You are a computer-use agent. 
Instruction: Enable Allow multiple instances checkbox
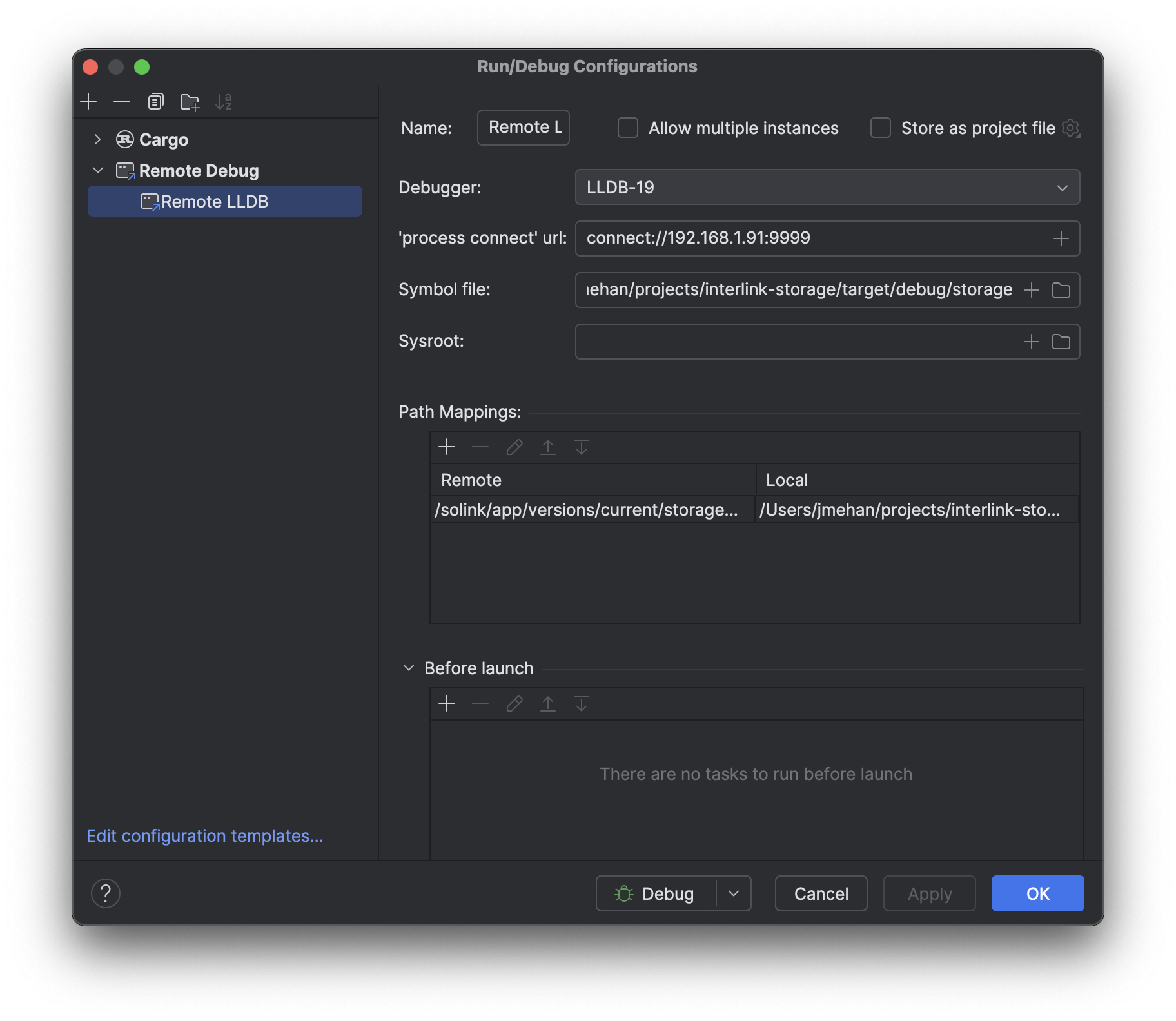pos(628,128)
